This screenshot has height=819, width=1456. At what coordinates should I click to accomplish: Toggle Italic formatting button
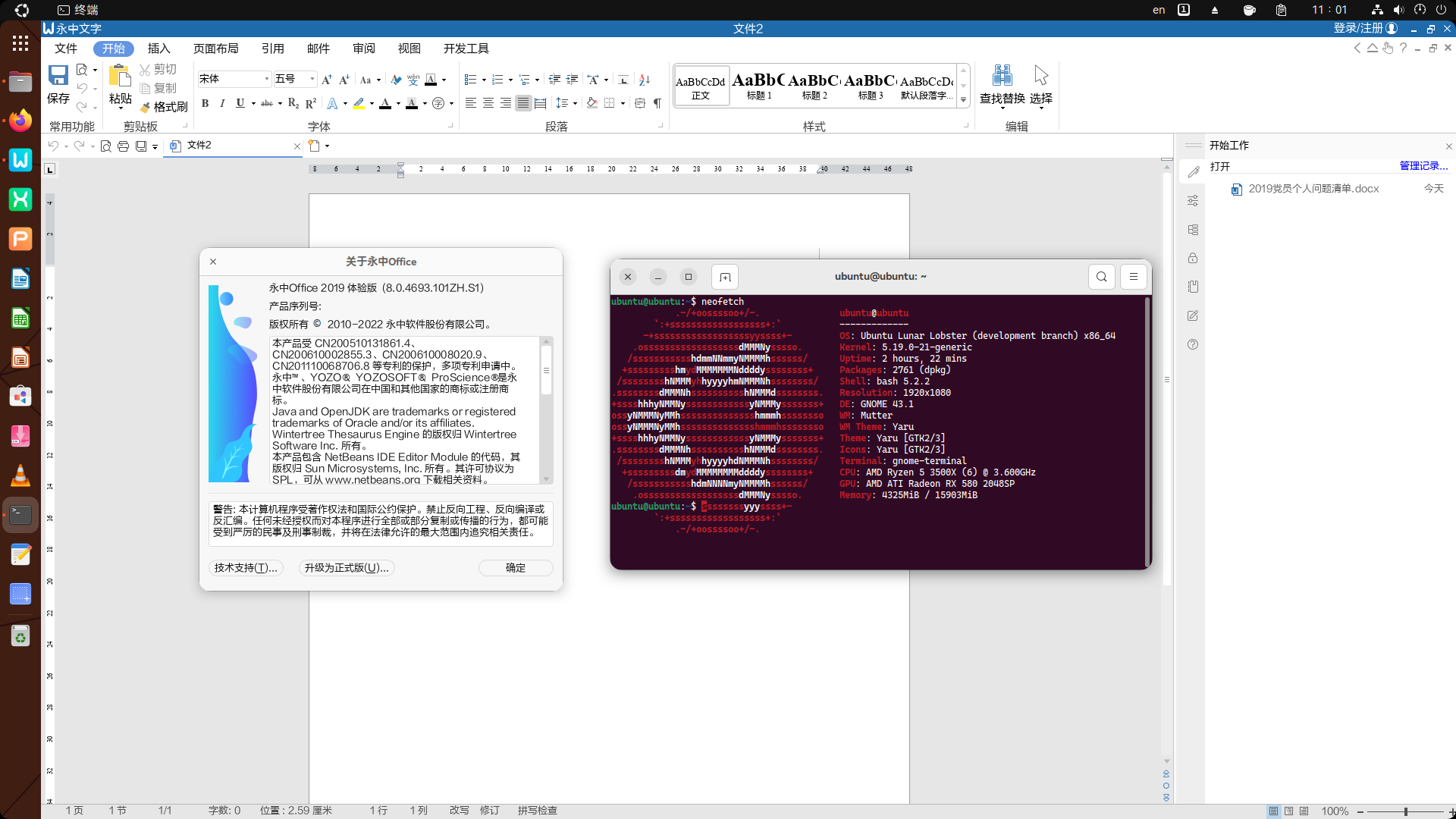[222, 103]
